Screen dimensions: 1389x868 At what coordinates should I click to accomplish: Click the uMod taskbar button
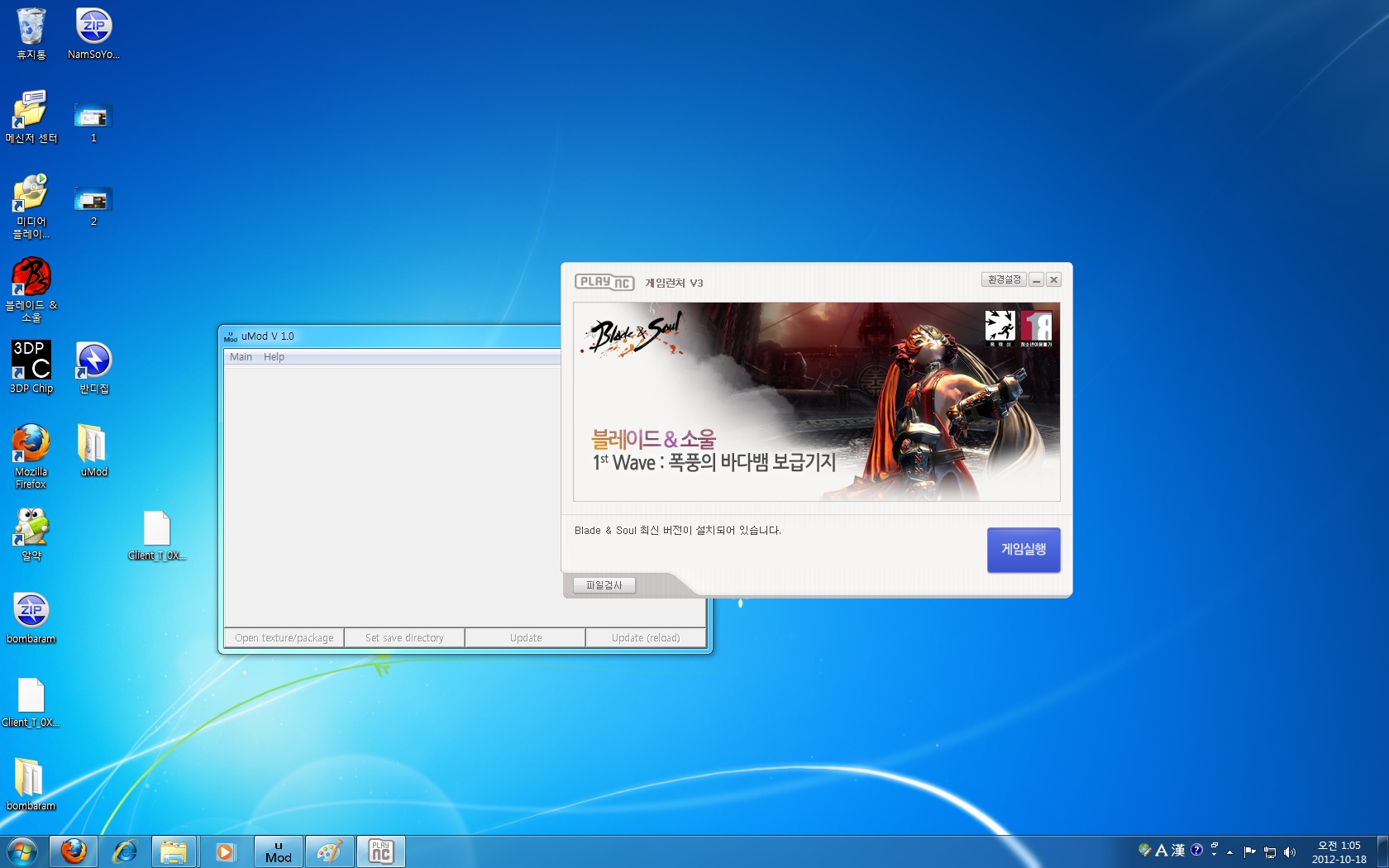point(278,851)
